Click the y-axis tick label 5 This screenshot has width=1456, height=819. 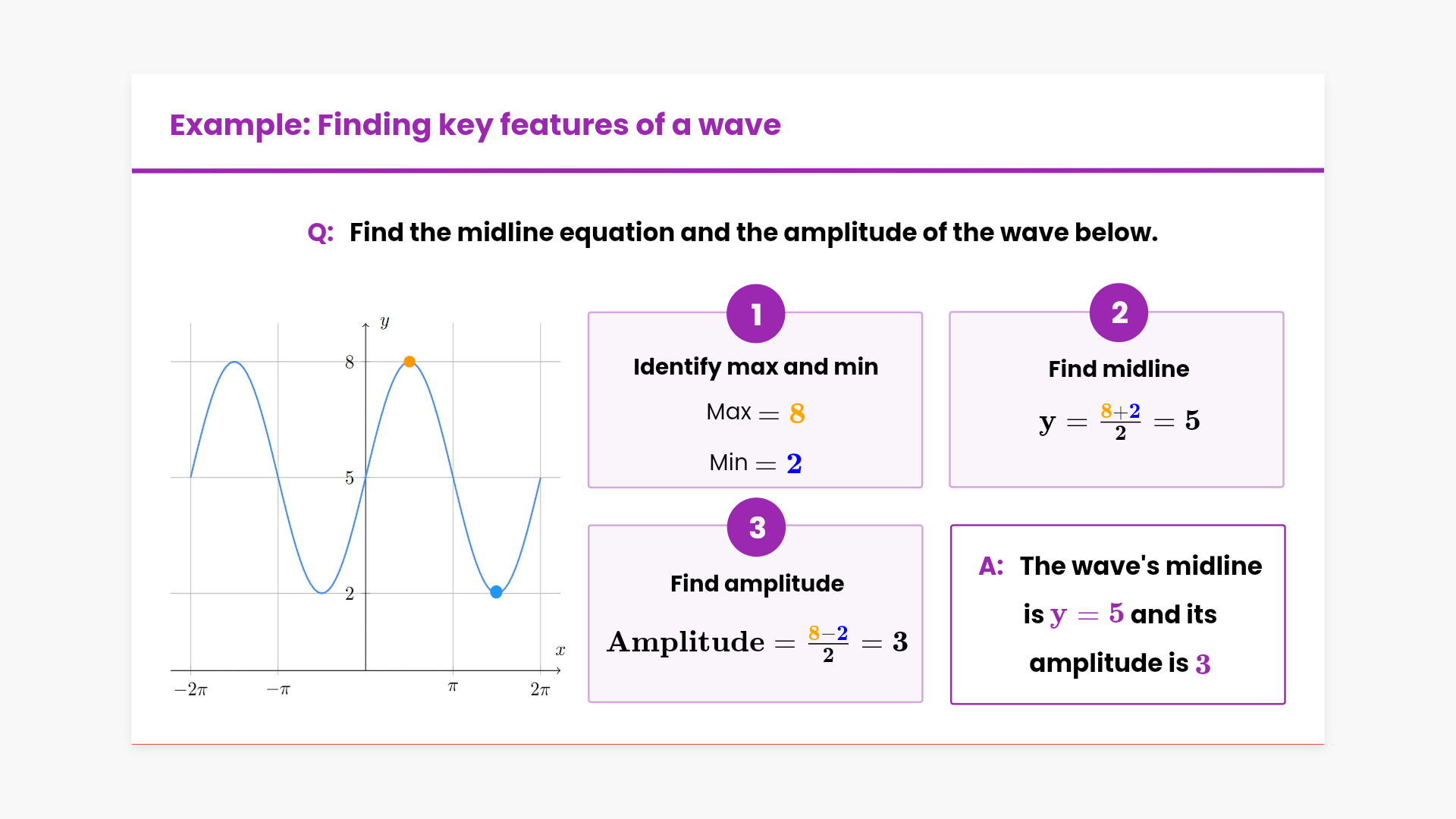350,478
